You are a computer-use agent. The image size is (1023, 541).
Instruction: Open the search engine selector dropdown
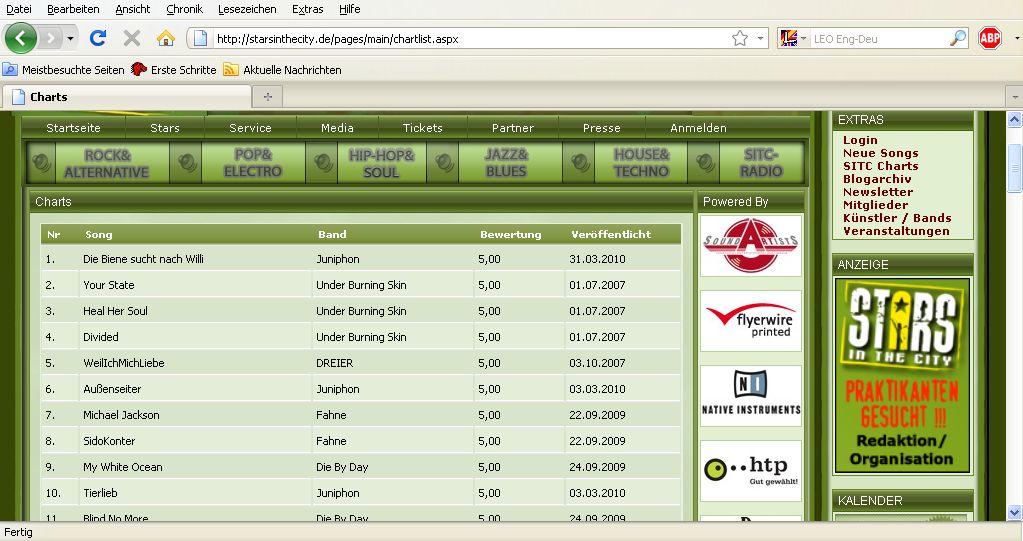click(x=793, y=39)
